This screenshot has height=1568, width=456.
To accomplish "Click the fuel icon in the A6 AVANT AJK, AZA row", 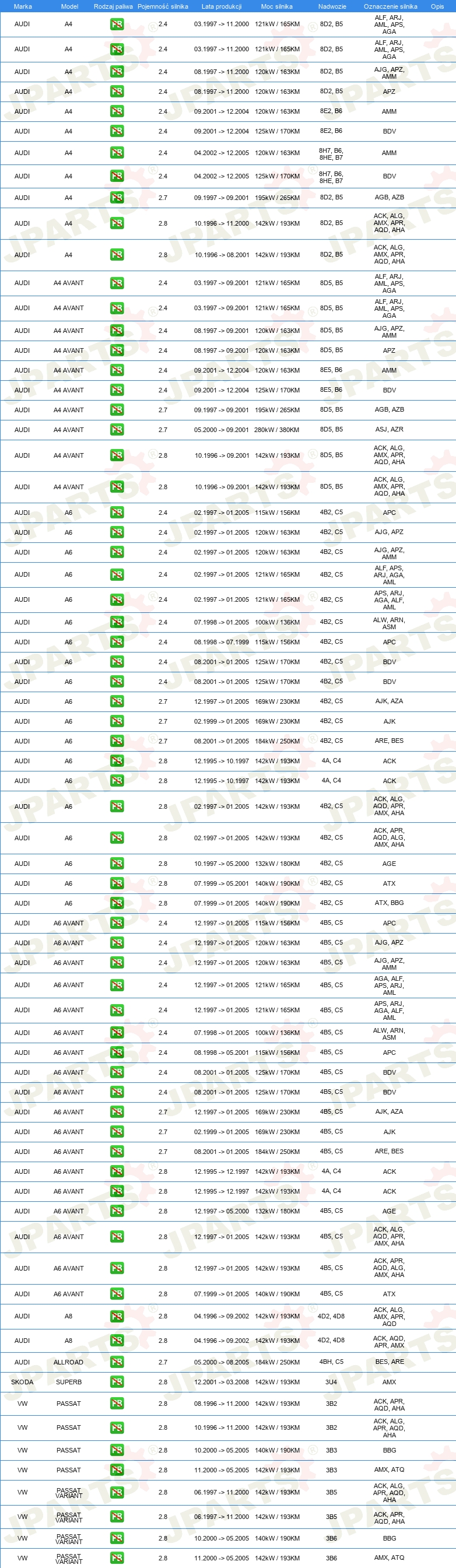I will (x=117, y=1111).
